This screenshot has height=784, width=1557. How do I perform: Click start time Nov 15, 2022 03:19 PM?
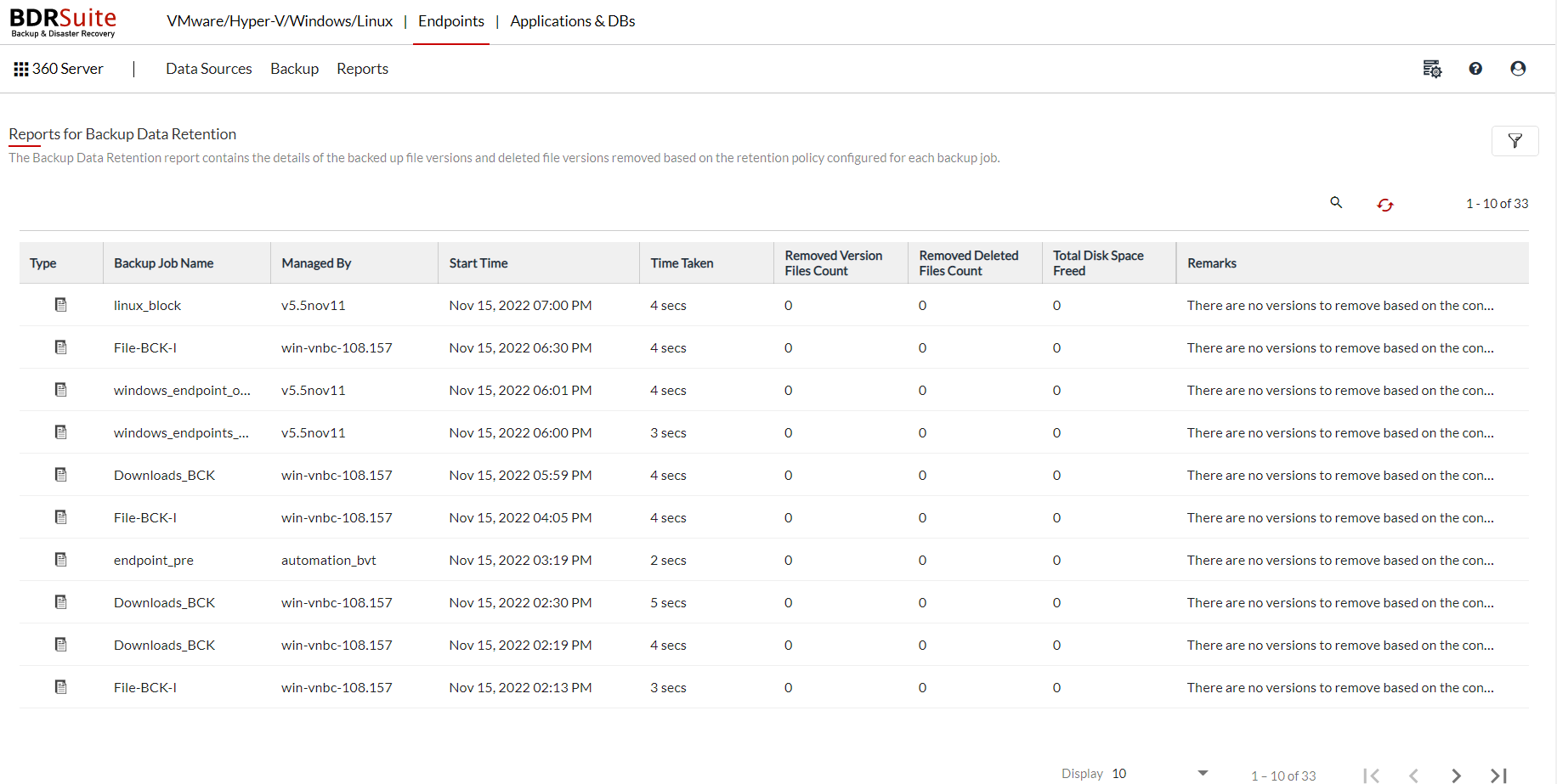pos(520,560)
